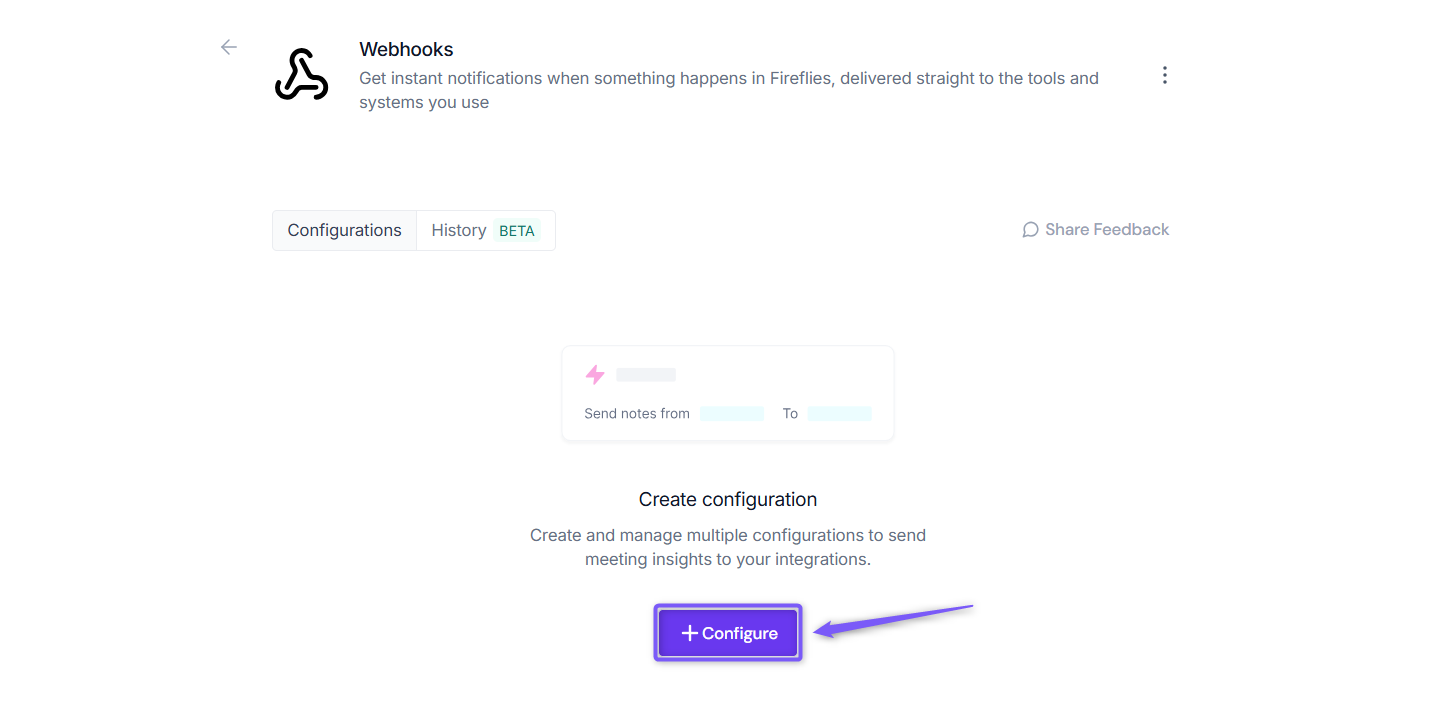Image resolution: width=1433 pixels, height=701 pixels.
Task: Click the pink lightning bolt icon
Action: 595,375
